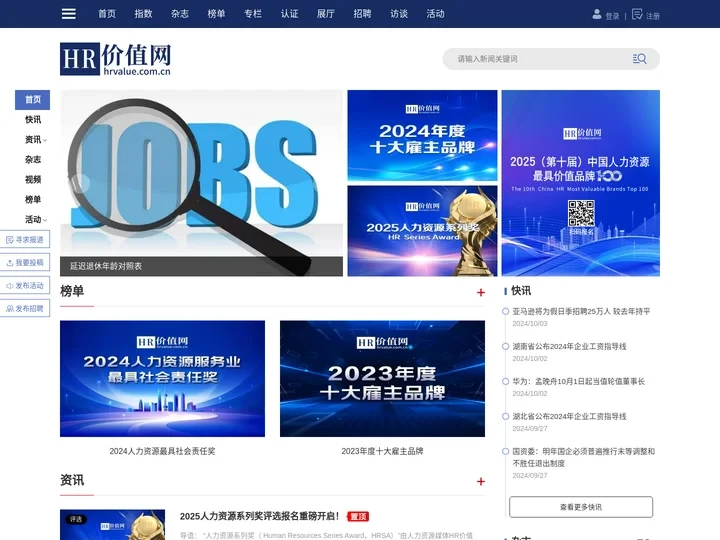Open the 2025人力资源系列奖 banner
This screenshot has height=540, width=720.
tap(422, 231)
